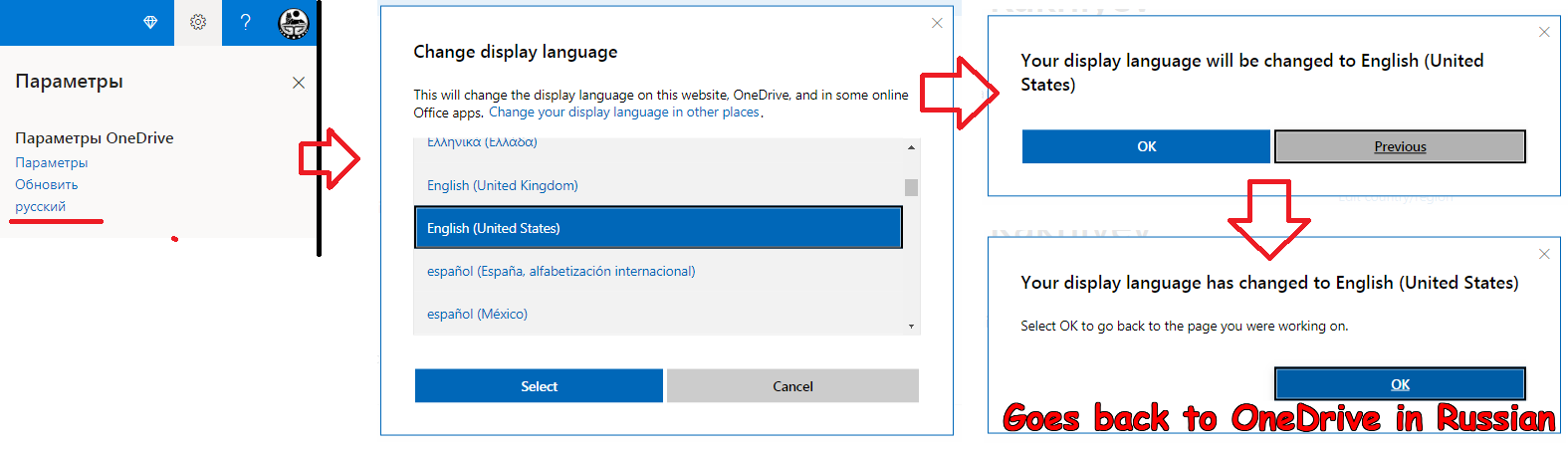
Task: Close the Change display language dialog
Action: (x=937, y=23)
